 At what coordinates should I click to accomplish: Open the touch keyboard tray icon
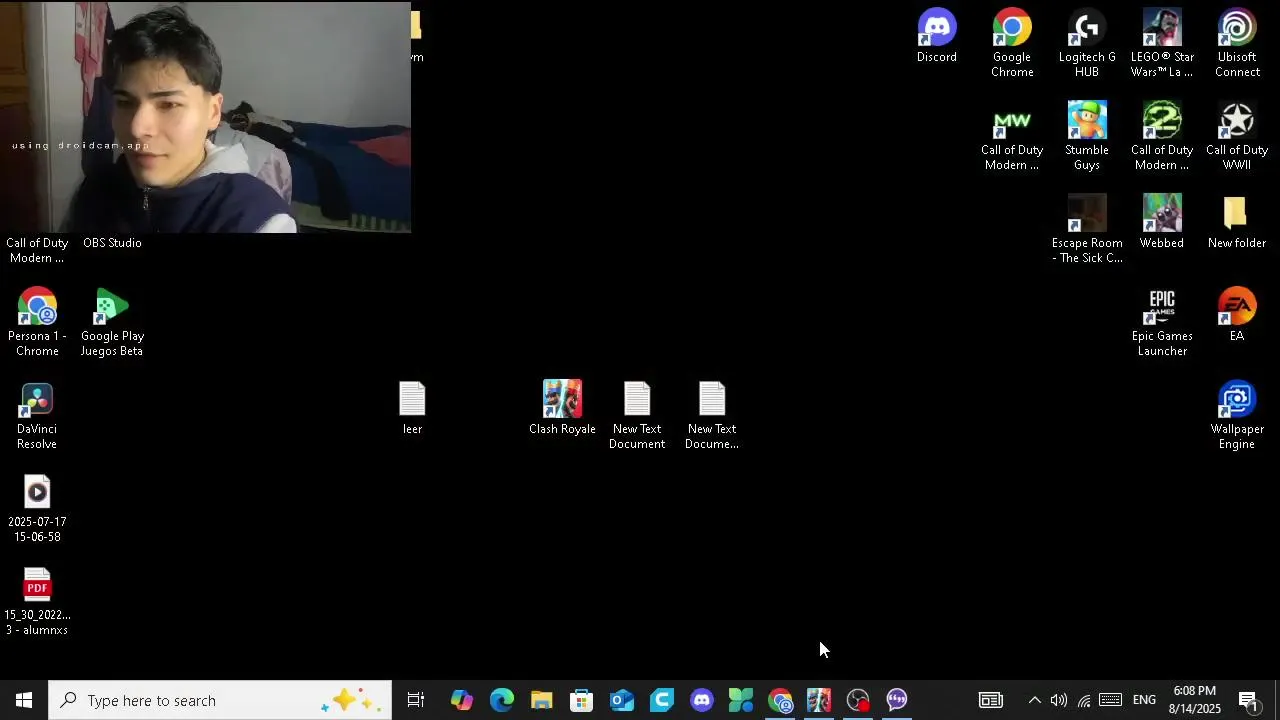click(1110, 700)
